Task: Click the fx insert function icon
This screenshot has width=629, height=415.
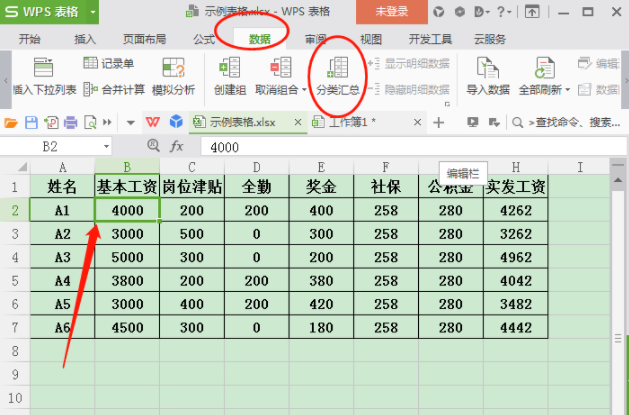Action: [177, 146]
